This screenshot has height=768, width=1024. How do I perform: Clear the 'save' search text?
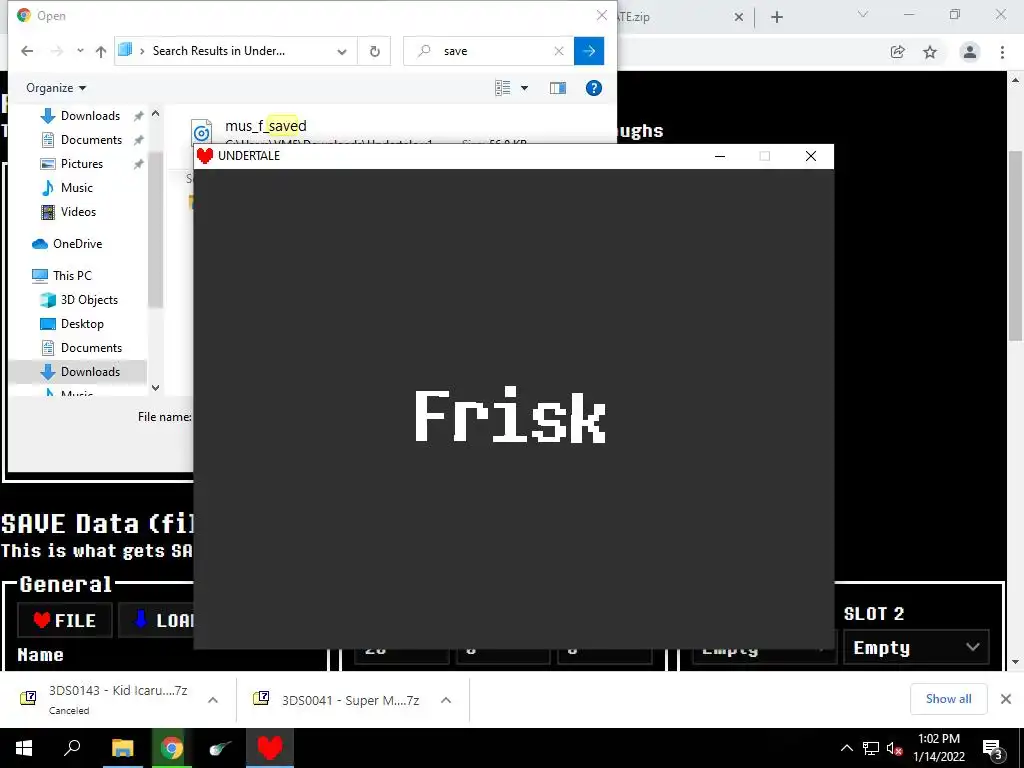point(558,51)
